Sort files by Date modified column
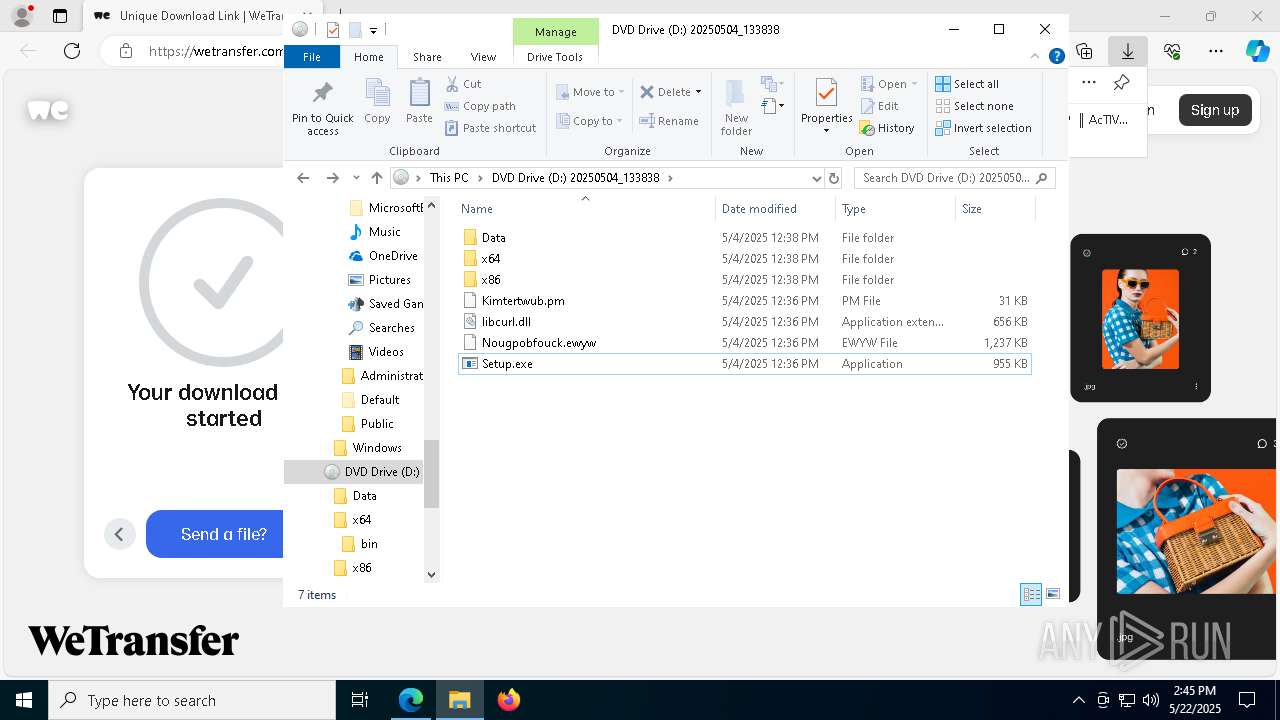Screen dimensions: 1280x720 [759, 209]
